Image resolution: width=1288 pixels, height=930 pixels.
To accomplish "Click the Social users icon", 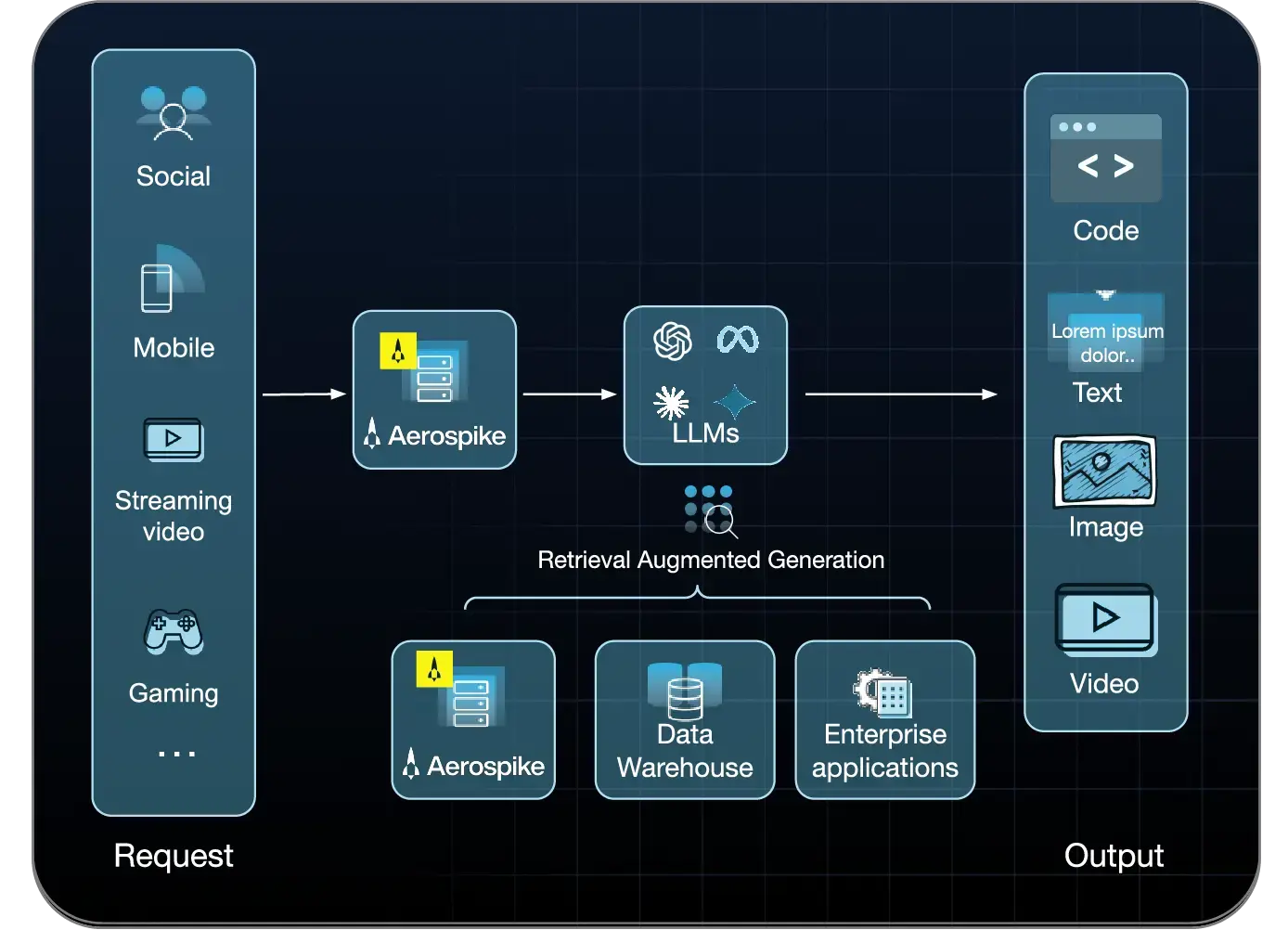I will 174,113.
